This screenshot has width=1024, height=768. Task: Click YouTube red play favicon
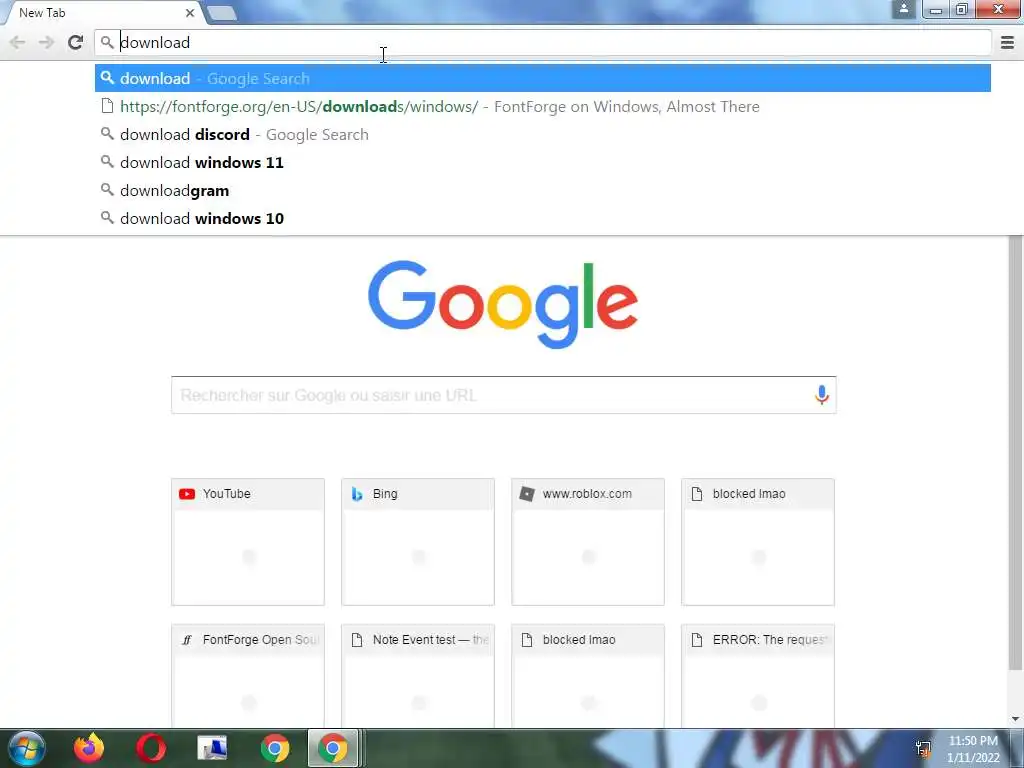(x=187, y=494)
